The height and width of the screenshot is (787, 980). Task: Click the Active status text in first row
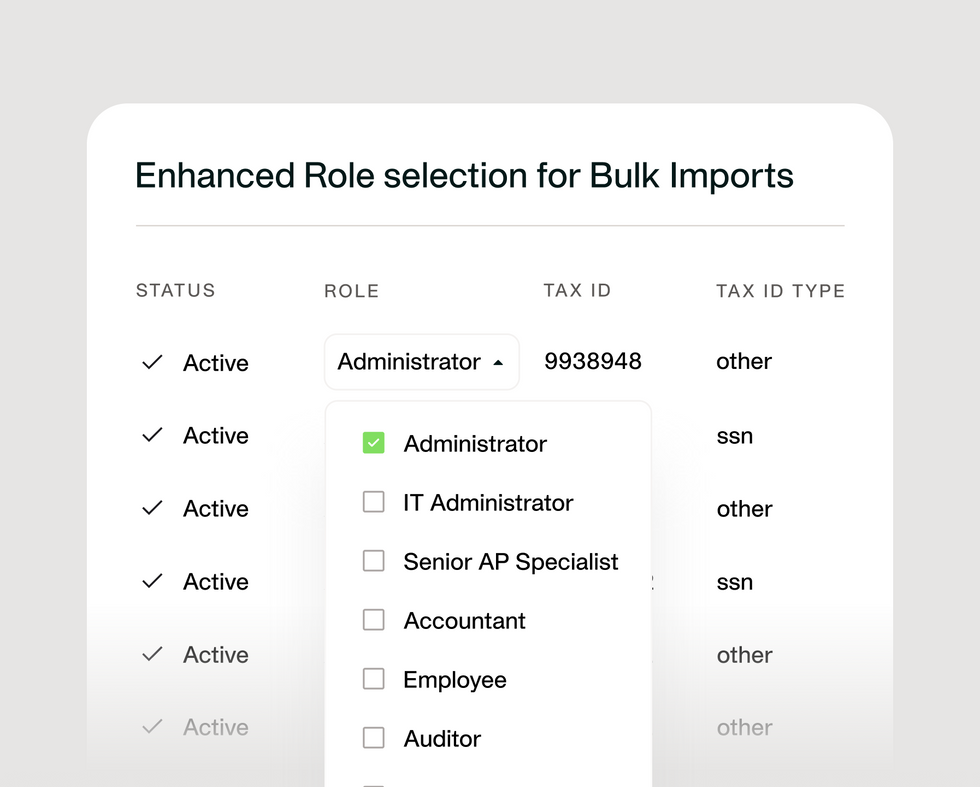[x=216, y=363]
